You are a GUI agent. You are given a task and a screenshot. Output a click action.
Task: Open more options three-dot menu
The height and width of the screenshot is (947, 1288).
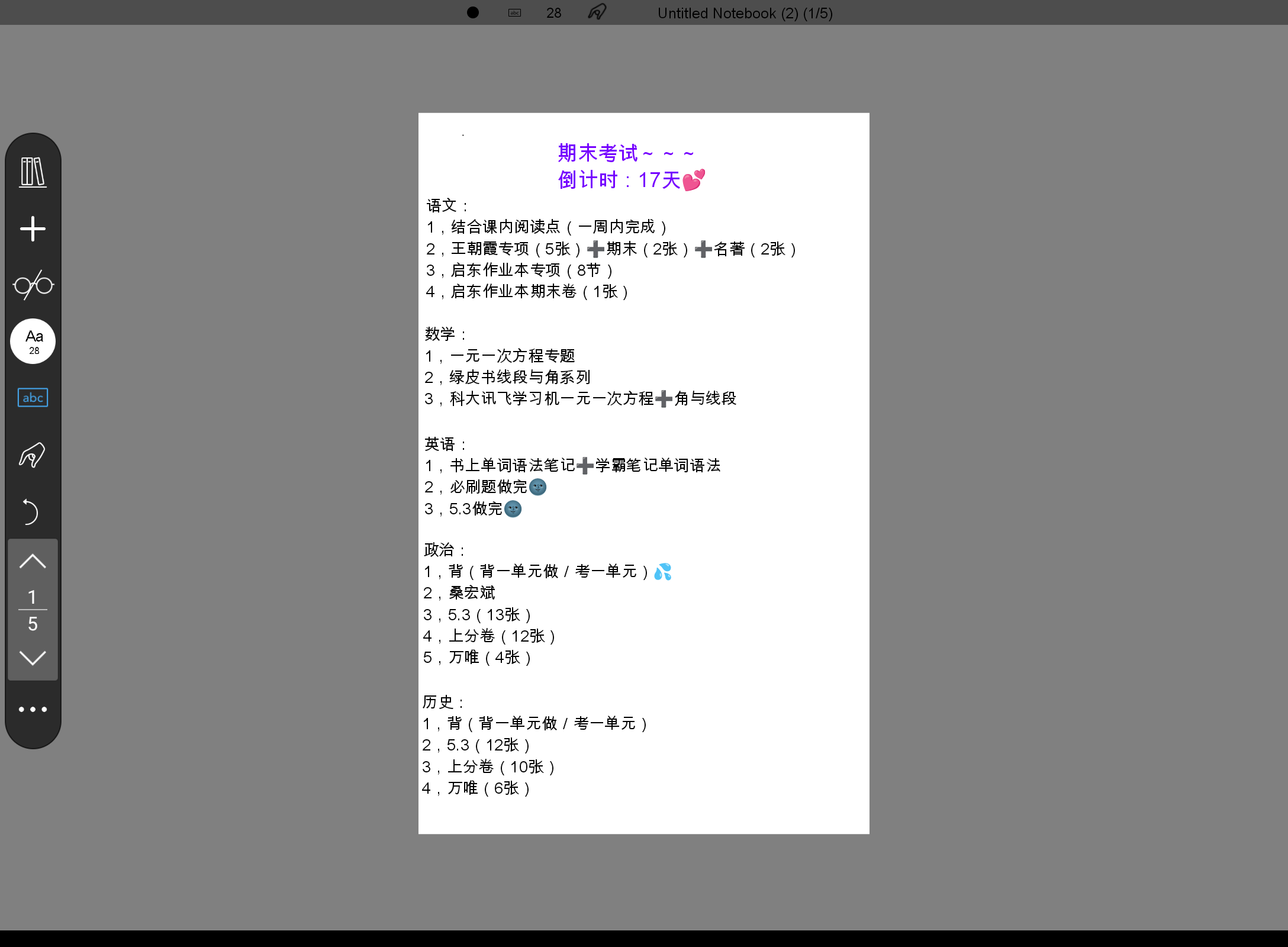[33, 709]
